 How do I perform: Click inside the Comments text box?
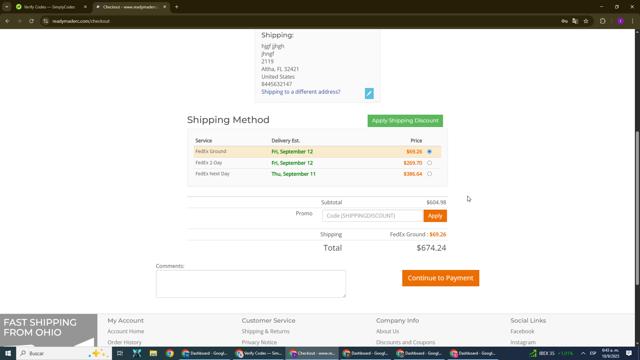251,284
